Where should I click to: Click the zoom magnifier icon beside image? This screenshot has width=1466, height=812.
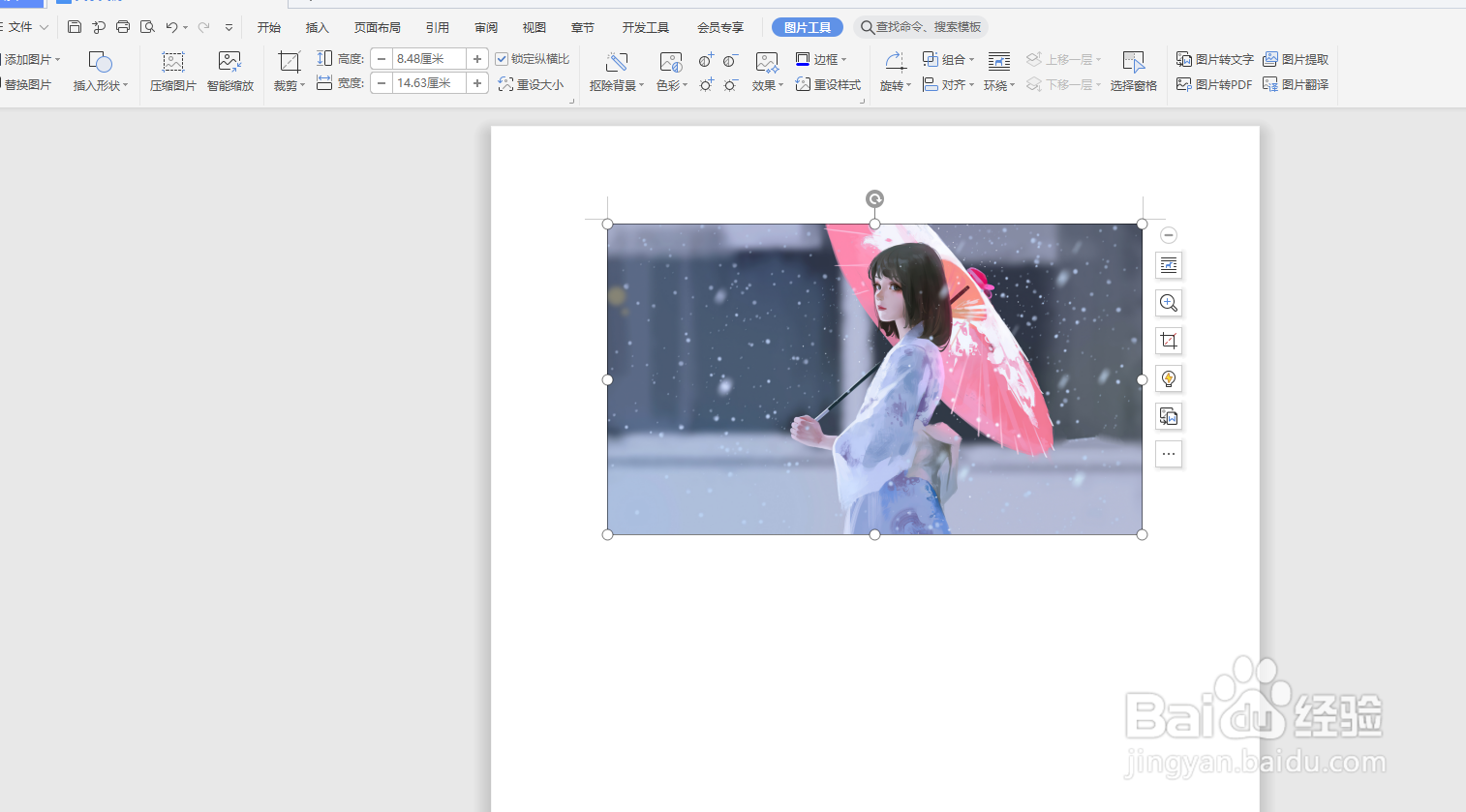pyautogui.click(x=1169, y=303)
